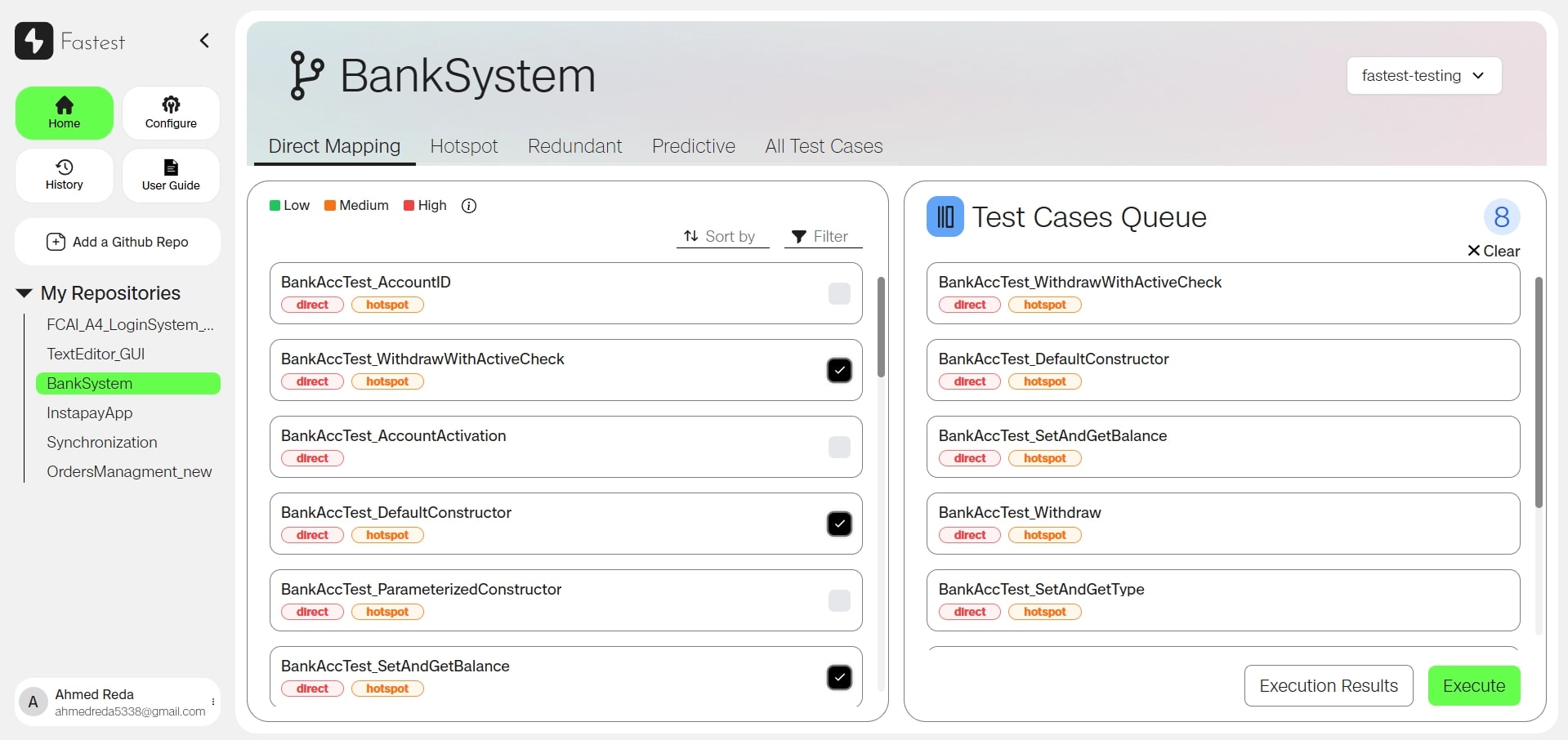Uncheck BankAccTest_SetAndGetBalance in the left list
Screen dimensions: 1568x740
[839, 678]
